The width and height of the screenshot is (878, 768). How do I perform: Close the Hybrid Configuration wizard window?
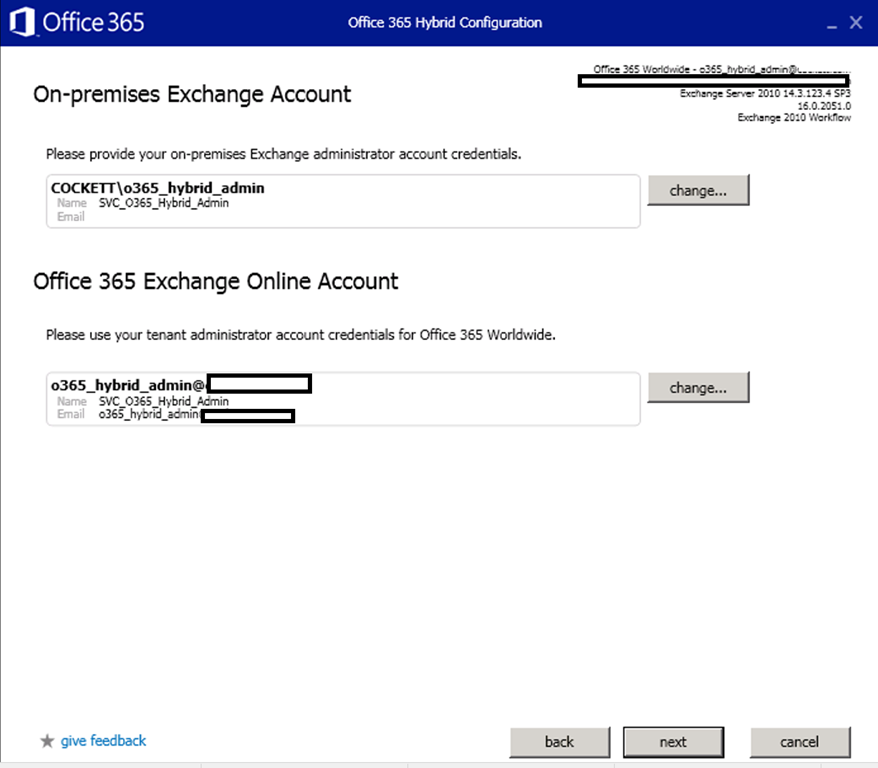(x=856, y=22)
